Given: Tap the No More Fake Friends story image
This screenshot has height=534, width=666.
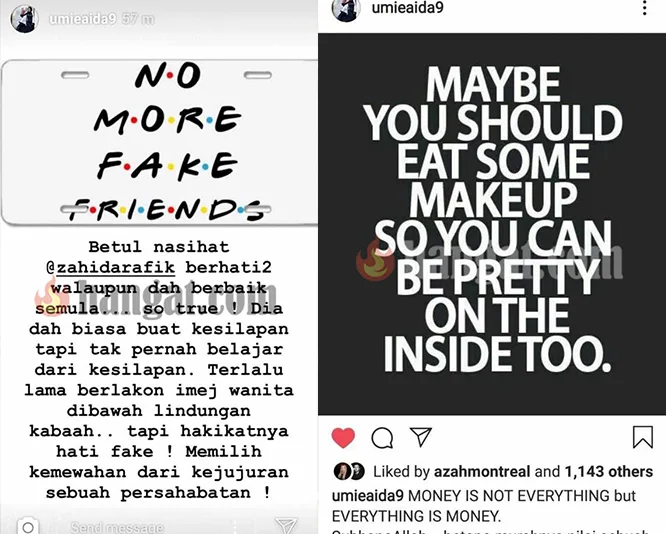Looking at the screenshot, I should click(159, 142).
